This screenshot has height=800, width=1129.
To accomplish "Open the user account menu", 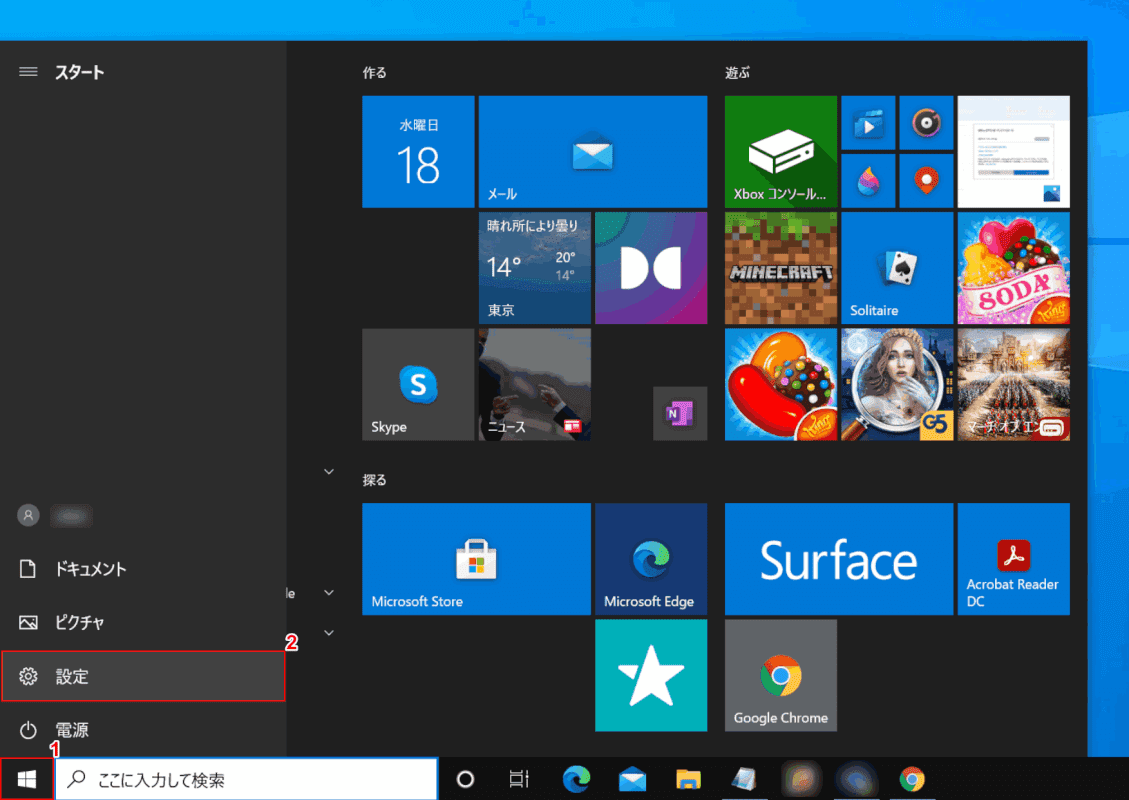I will click(143, 516).
